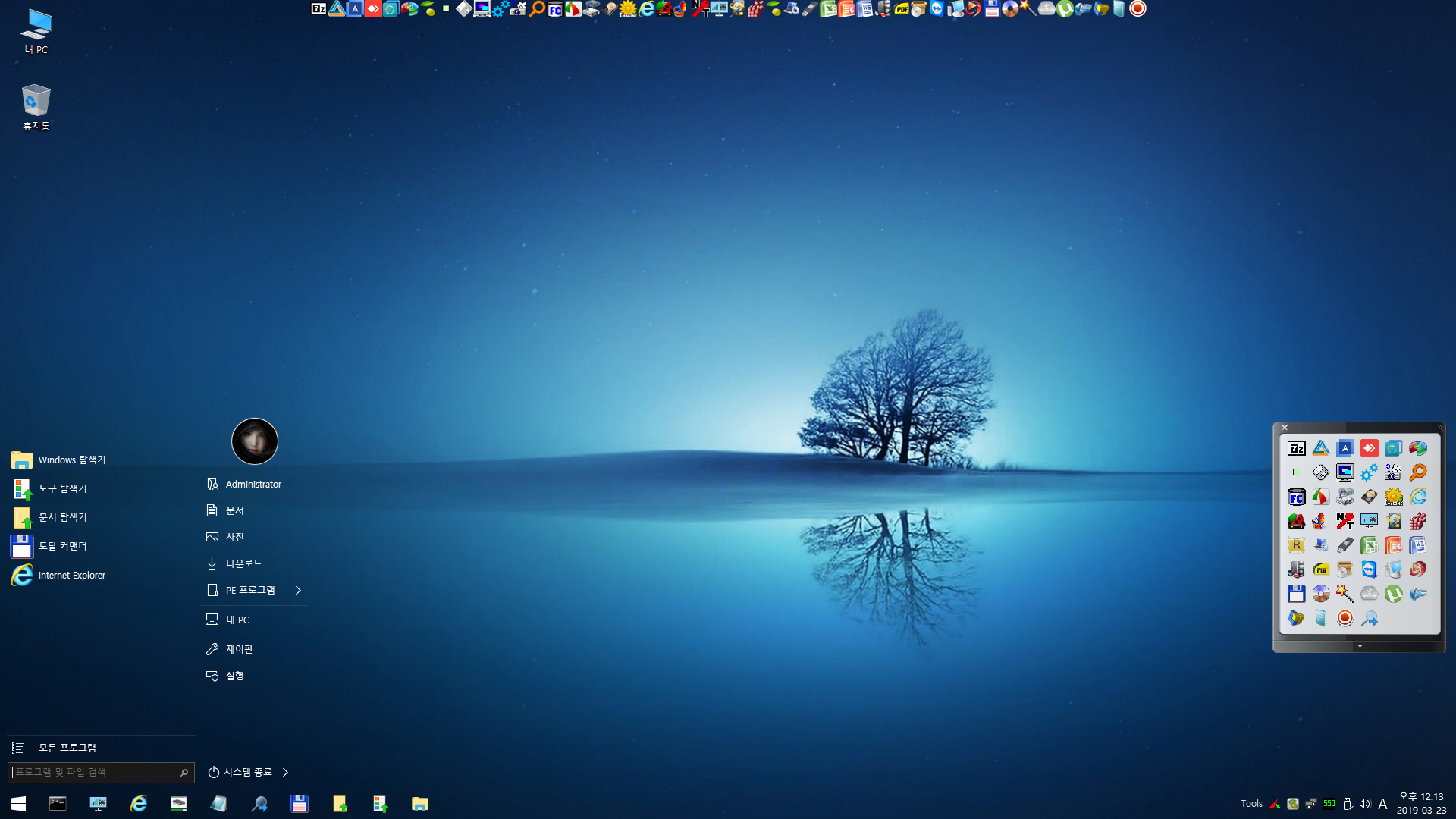Screen dimensions: 1456x819
Task: Open the 휴지통 recycle bin desktop icon
Action: point(36,107)
